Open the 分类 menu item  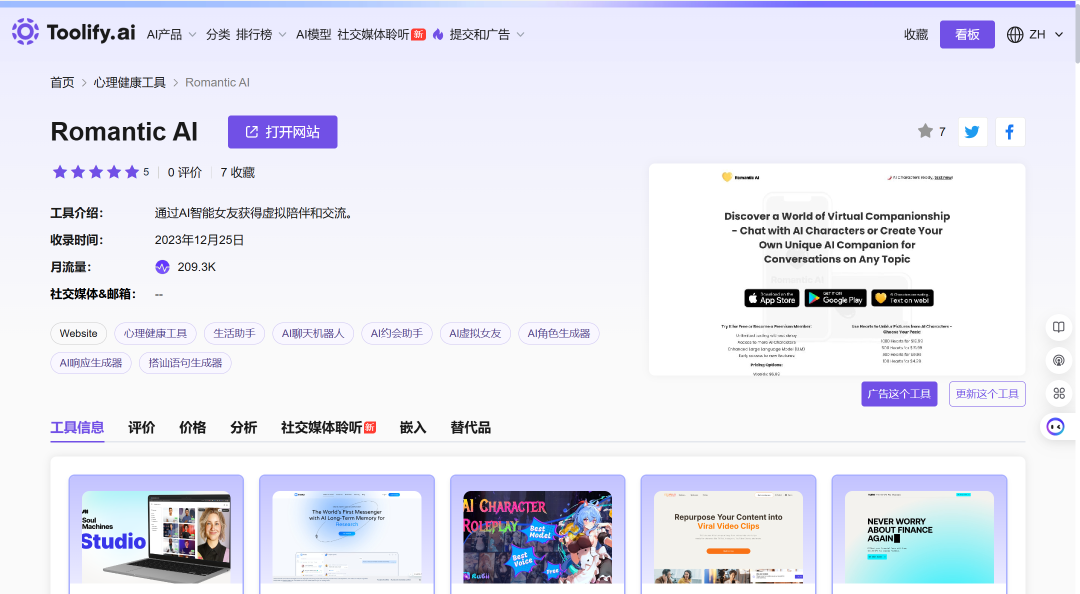[218, 34]
